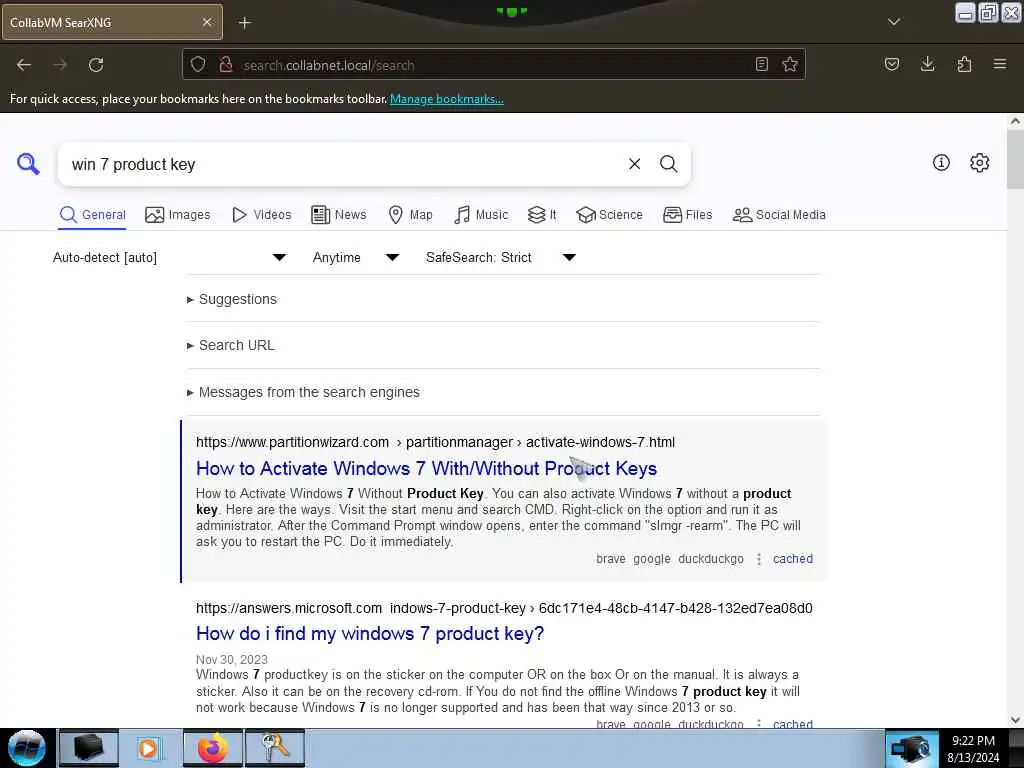Open the Extensions puzzle icon
Viewport: 1024px width, 768px height.
[x=964, y=64]
